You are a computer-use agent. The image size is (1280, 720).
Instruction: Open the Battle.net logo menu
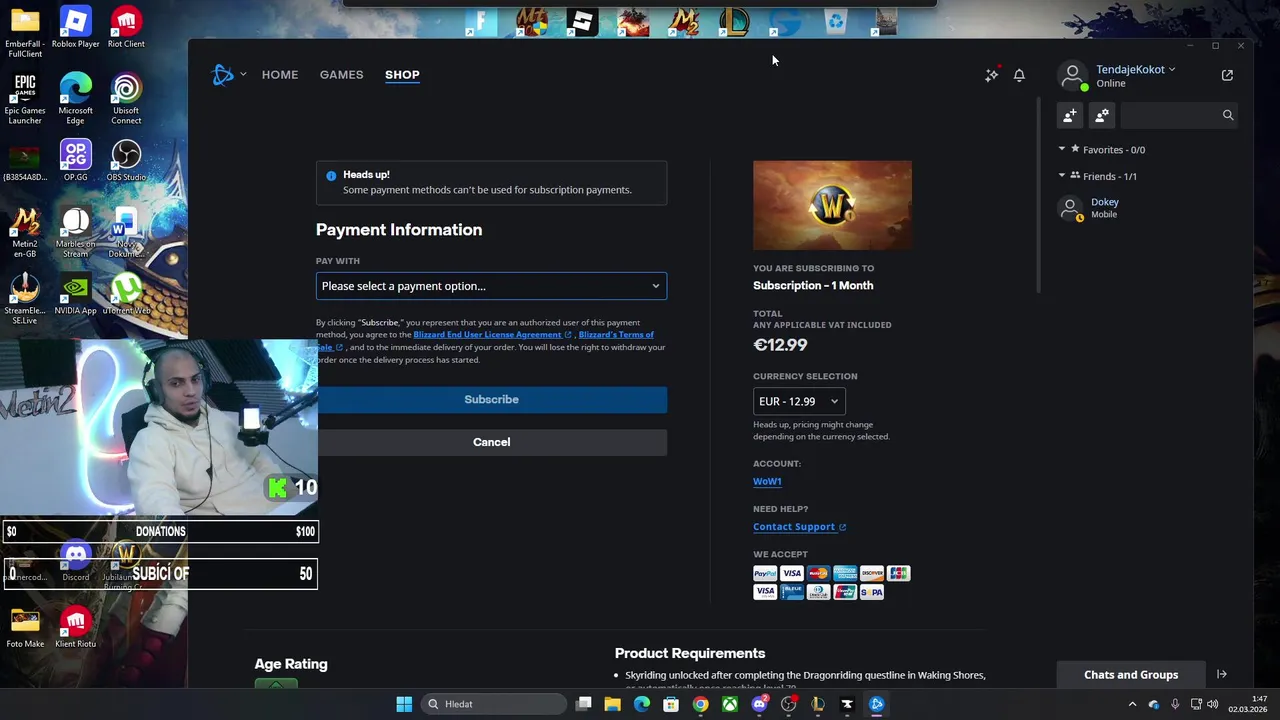(x=223, y=75)
